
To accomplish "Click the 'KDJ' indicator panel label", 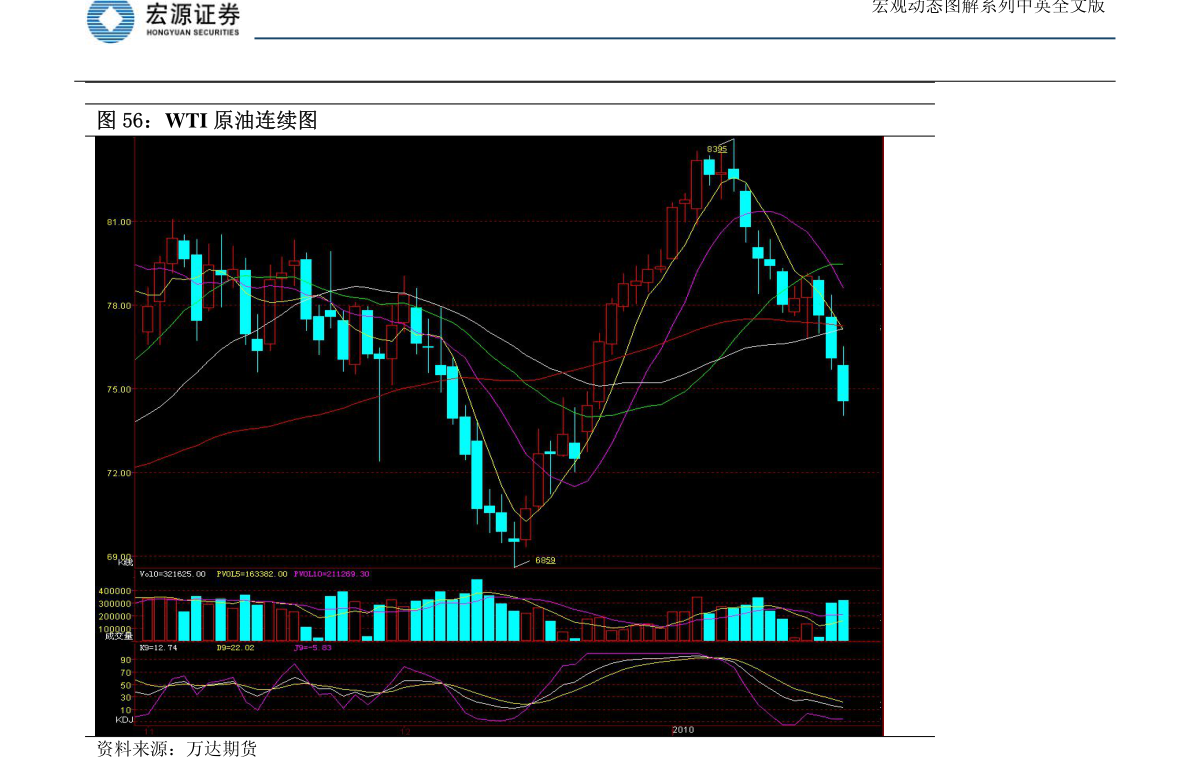I will point(124,719).
